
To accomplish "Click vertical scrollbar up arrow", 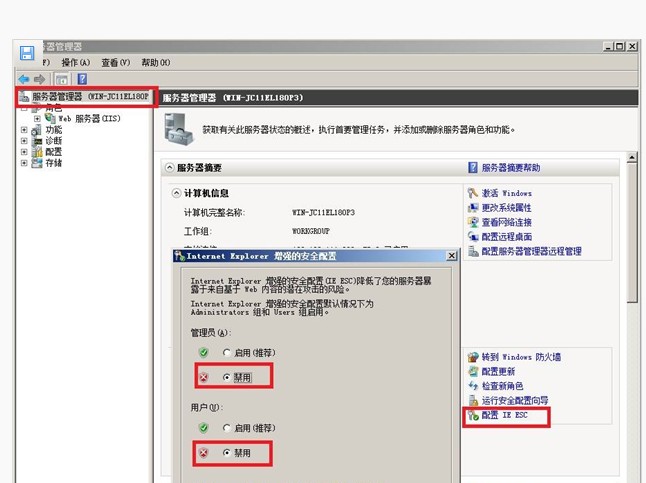I will 632,157.
